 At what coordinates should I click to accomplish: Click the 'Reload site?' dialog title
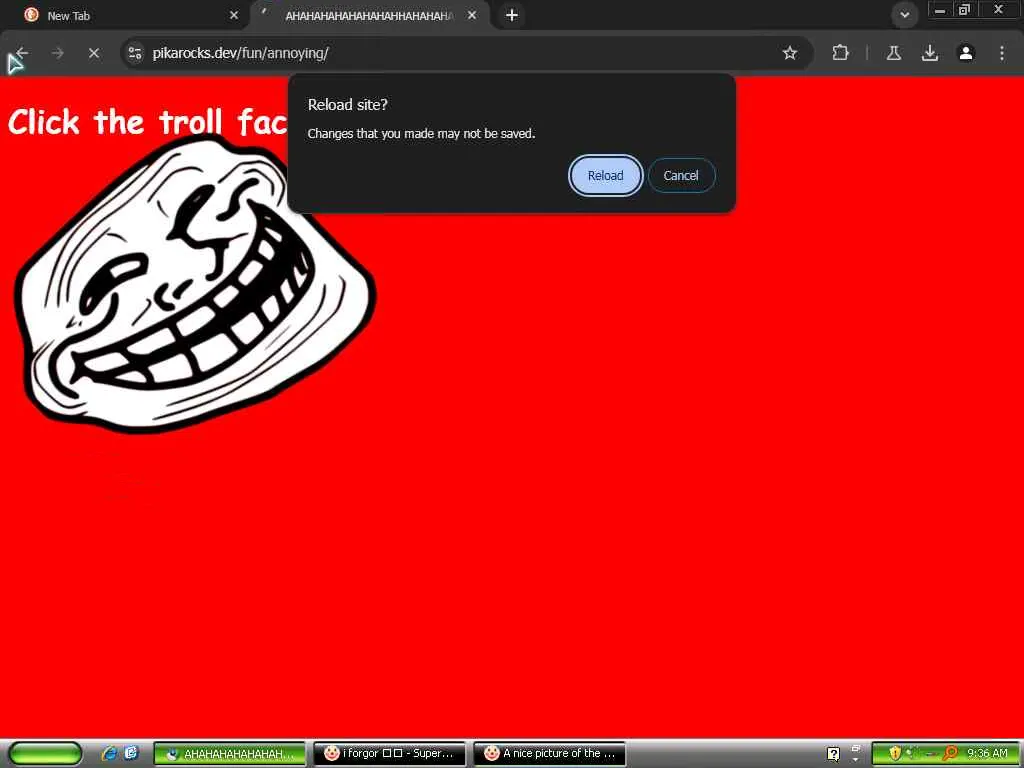[347, 104]
